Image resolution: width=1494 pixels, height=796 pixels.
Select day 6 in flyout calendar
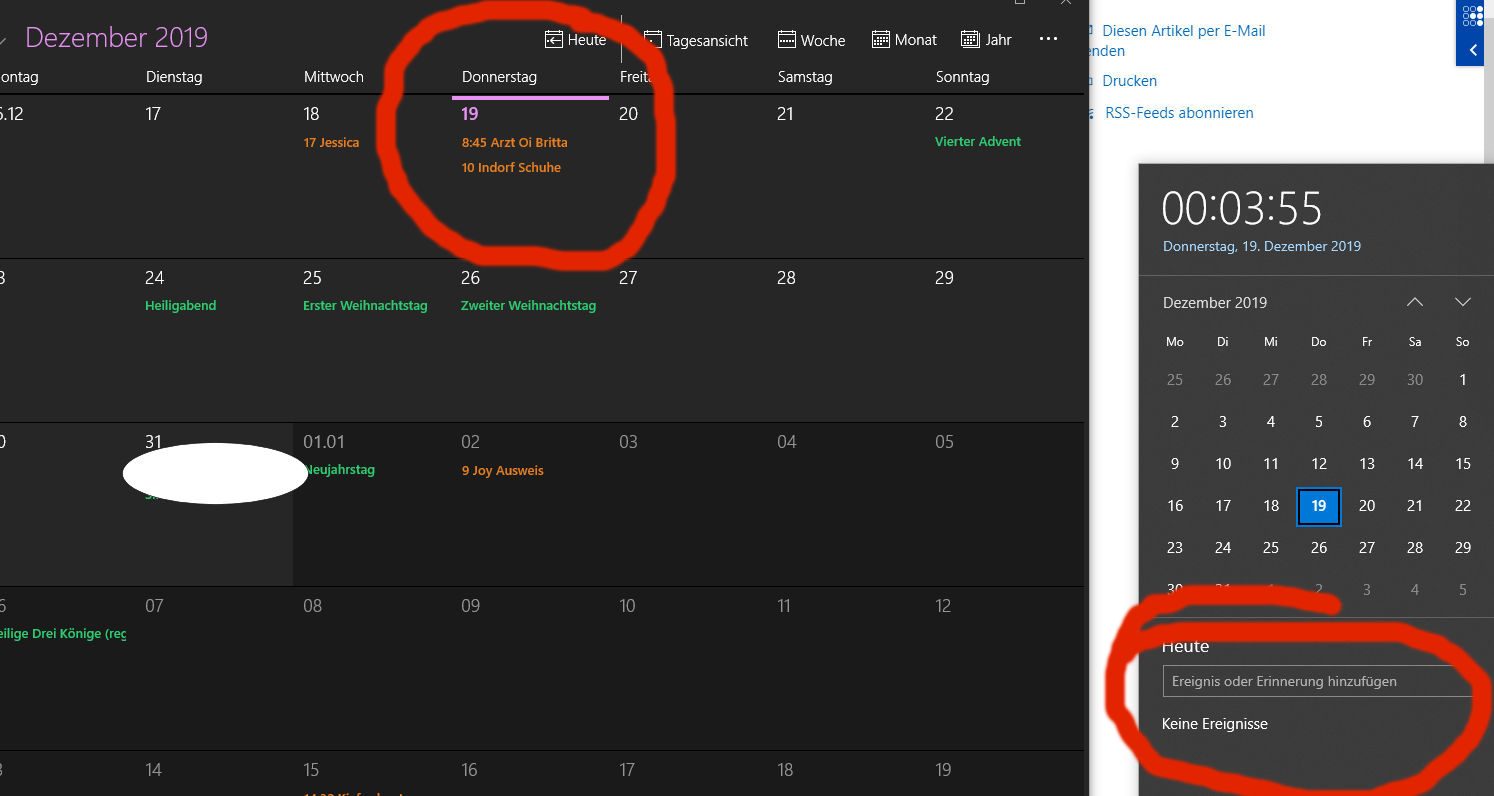click(x=1366, y=422)
